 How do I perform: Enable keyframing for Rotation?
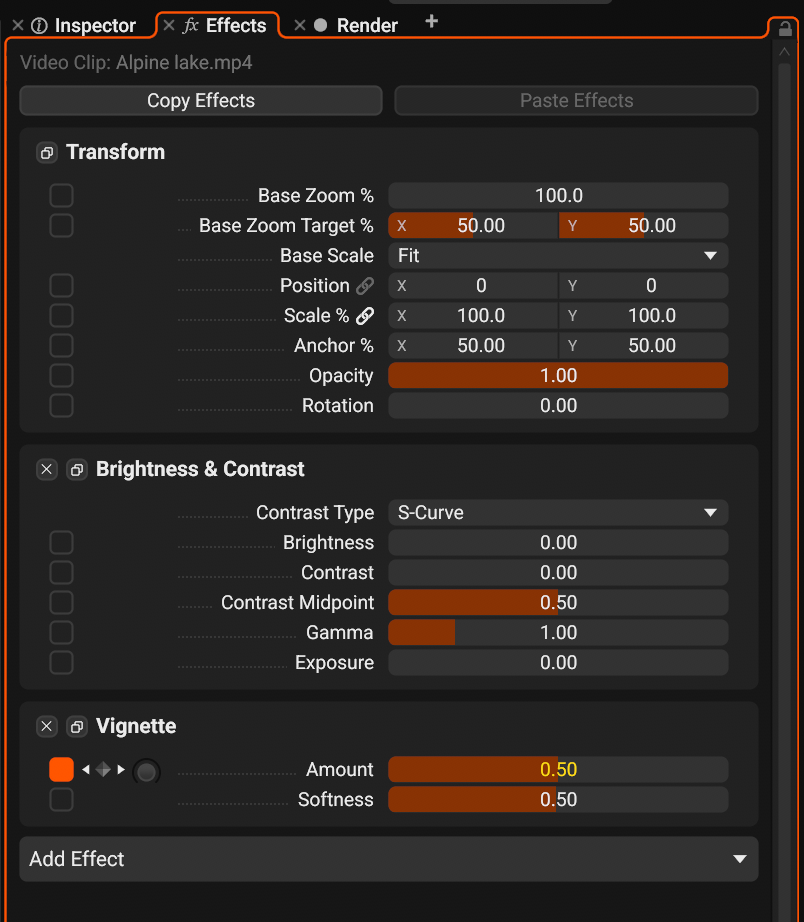click(x=61, y=405)
